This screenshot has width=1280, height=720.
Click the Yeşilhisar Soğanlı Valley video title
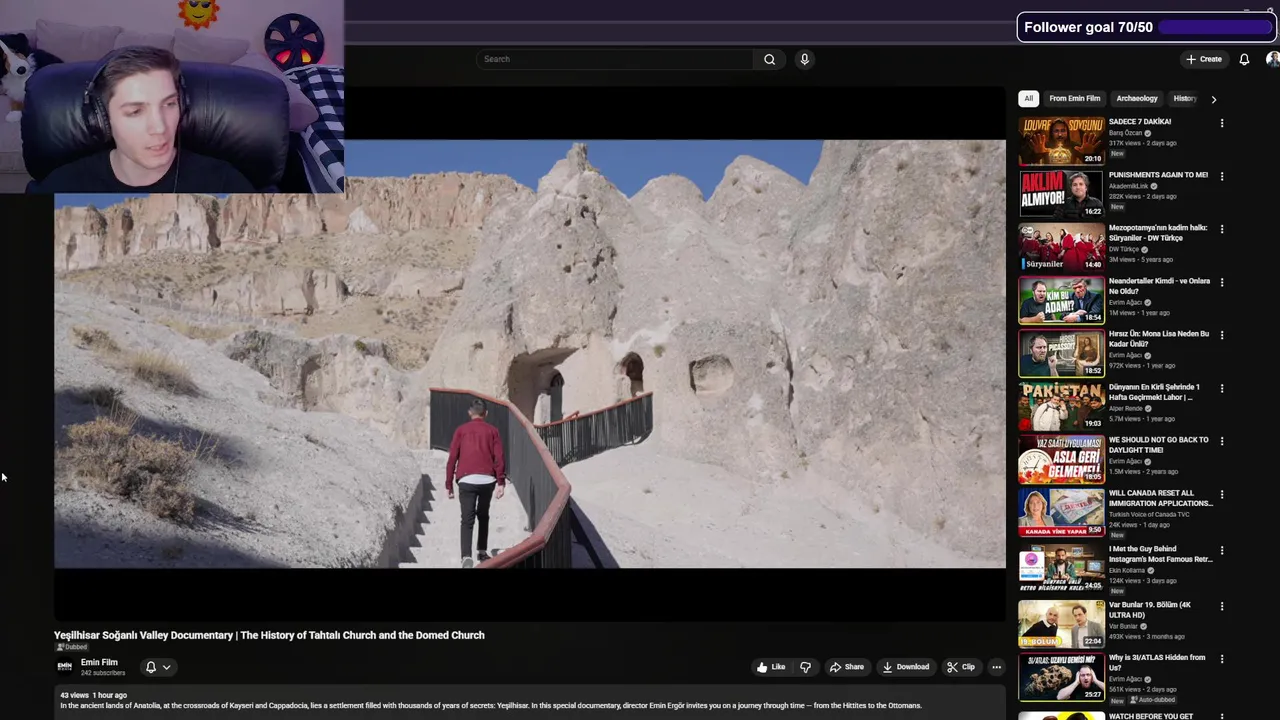(269, 635)
